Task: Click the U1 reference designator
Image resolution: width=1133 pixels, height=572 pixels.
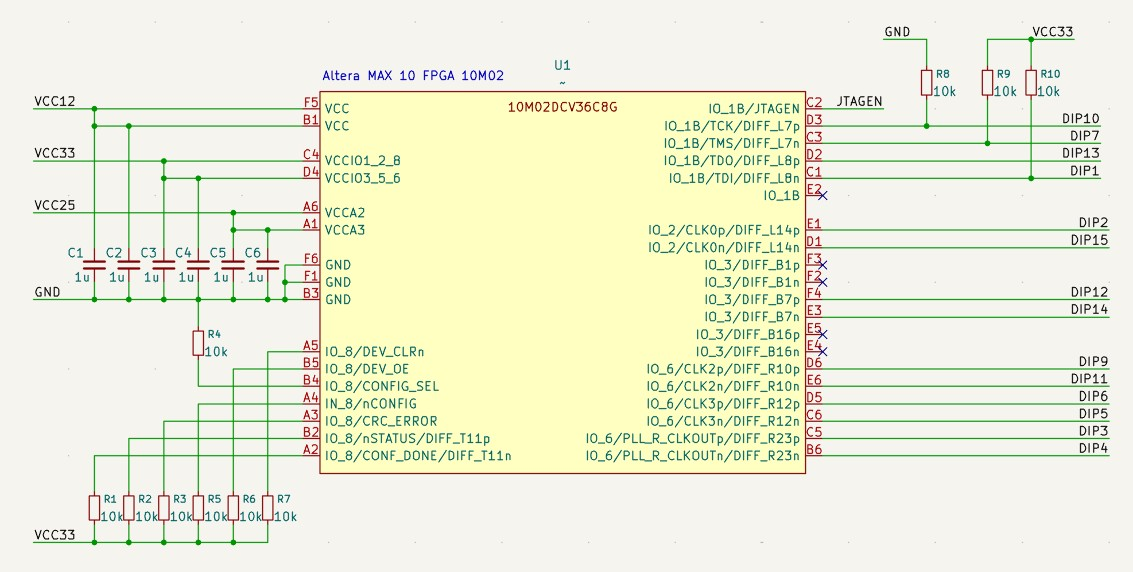Action: pyautogui.click(x=562, y=66)
